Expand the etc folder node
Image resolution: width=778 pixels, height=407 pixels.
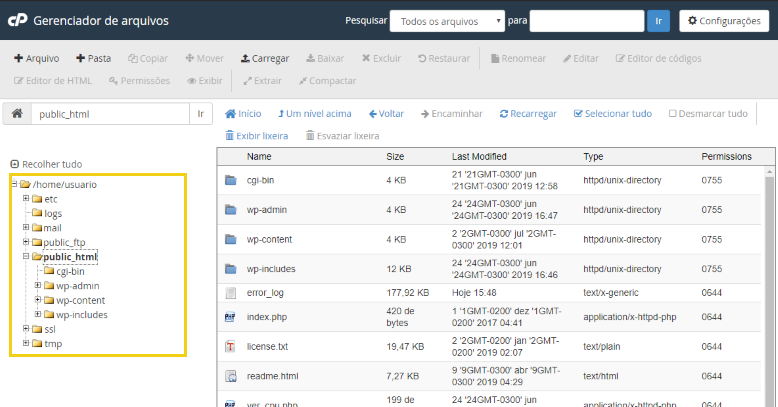(x=26, y=198)
